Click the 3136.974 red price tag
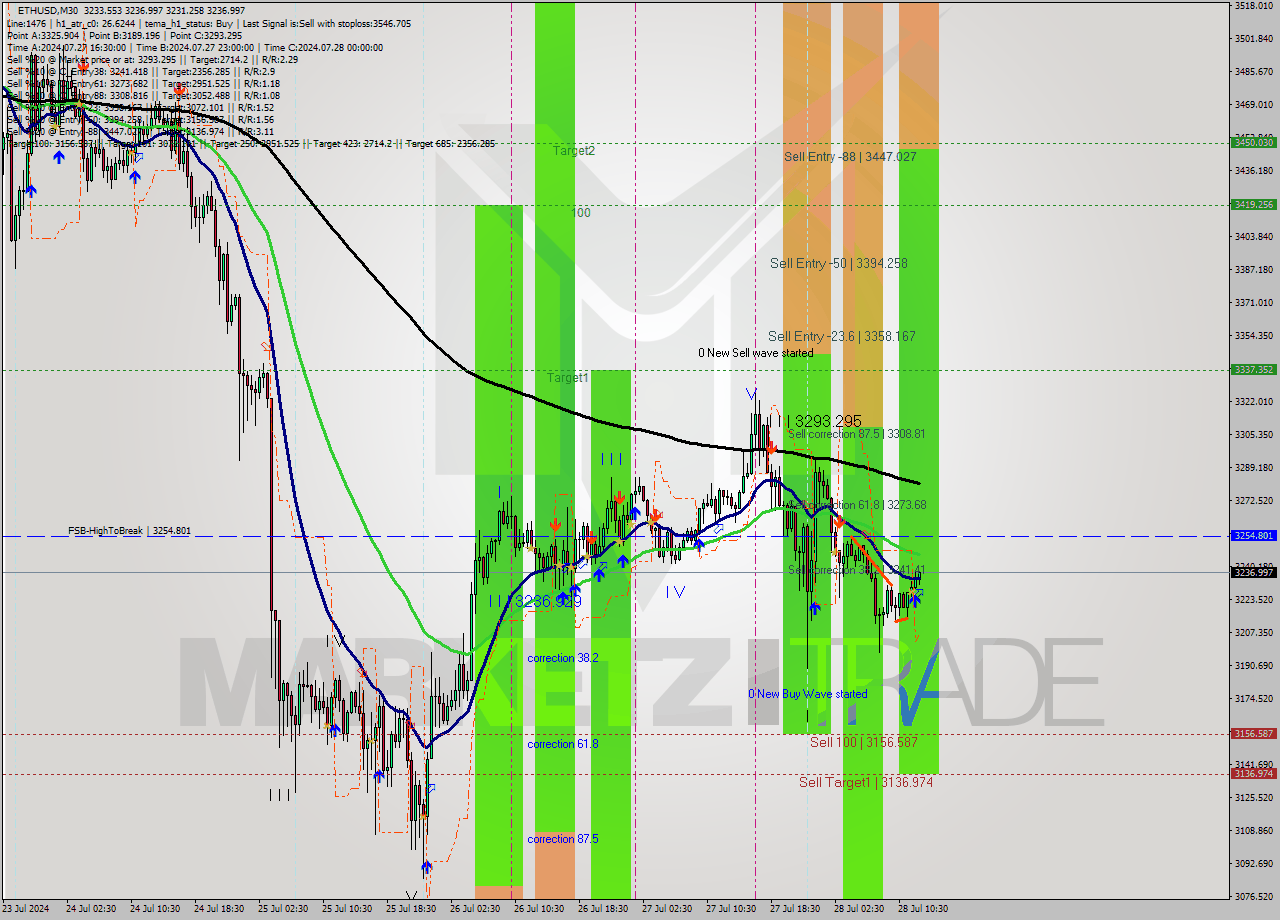1280x920 pixels. 1253,774
